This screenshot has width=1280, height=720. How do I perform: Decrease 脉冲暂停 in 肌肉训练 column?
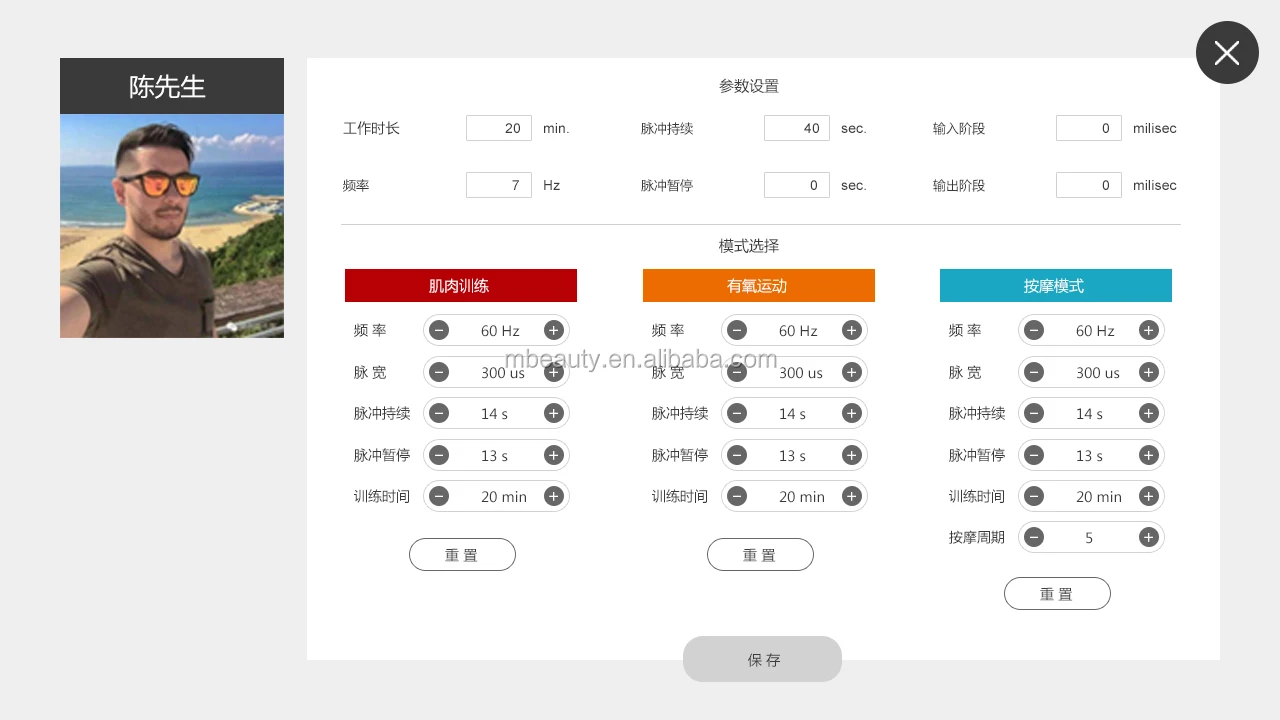point(439,455)
